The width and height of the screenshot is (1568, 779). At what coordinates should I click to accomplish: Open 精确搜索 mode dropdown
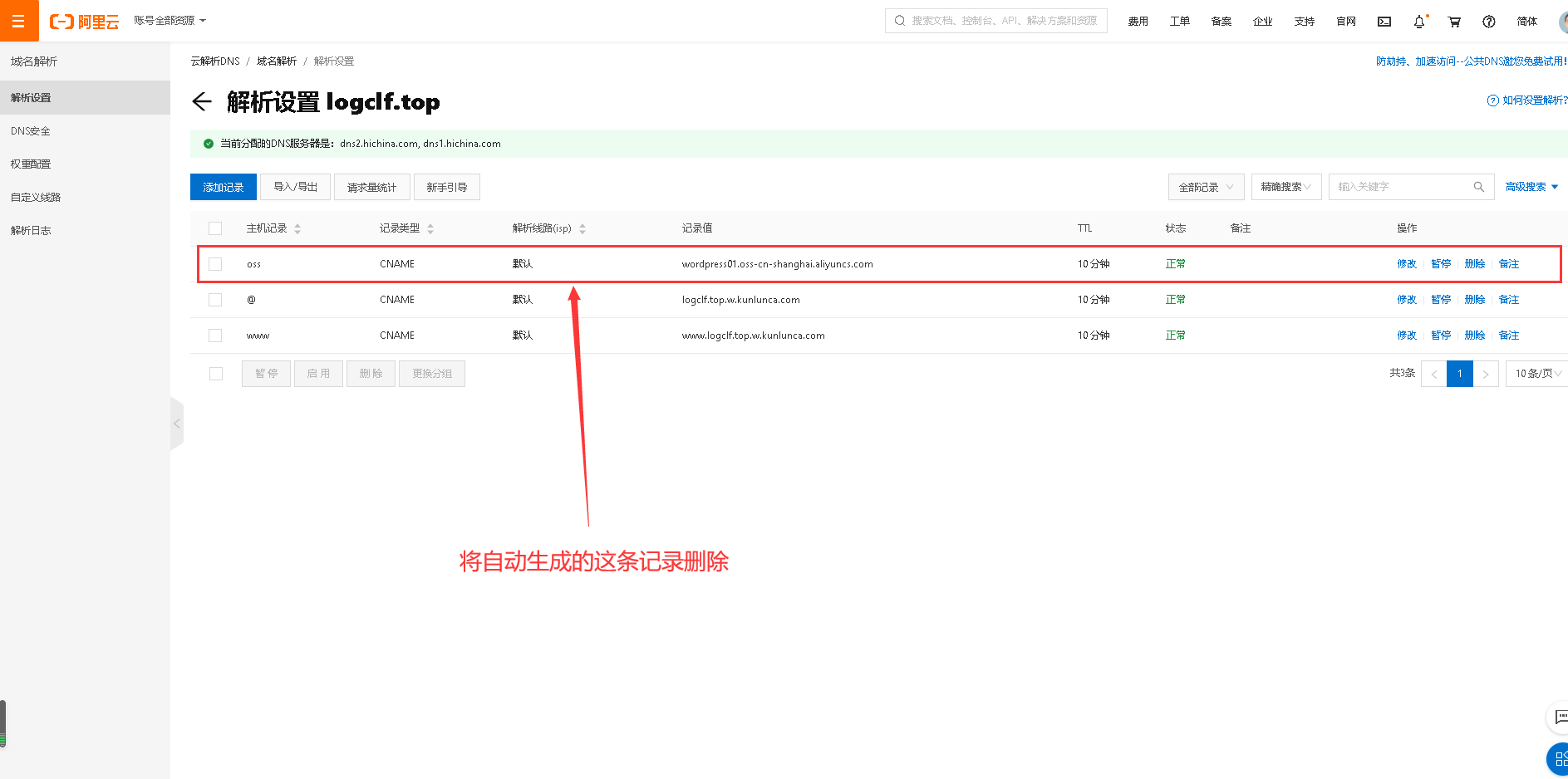(1286, 187)
